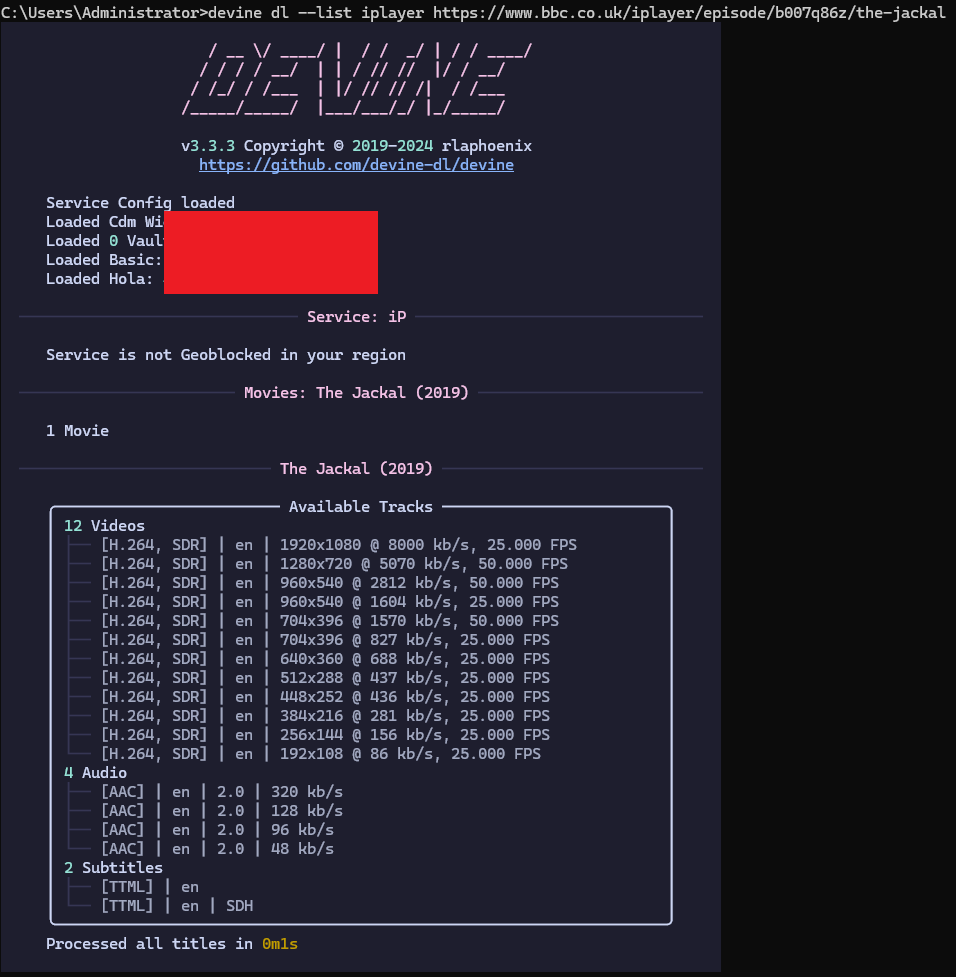Click the '4 Audio' tree heading

(95, 773)
